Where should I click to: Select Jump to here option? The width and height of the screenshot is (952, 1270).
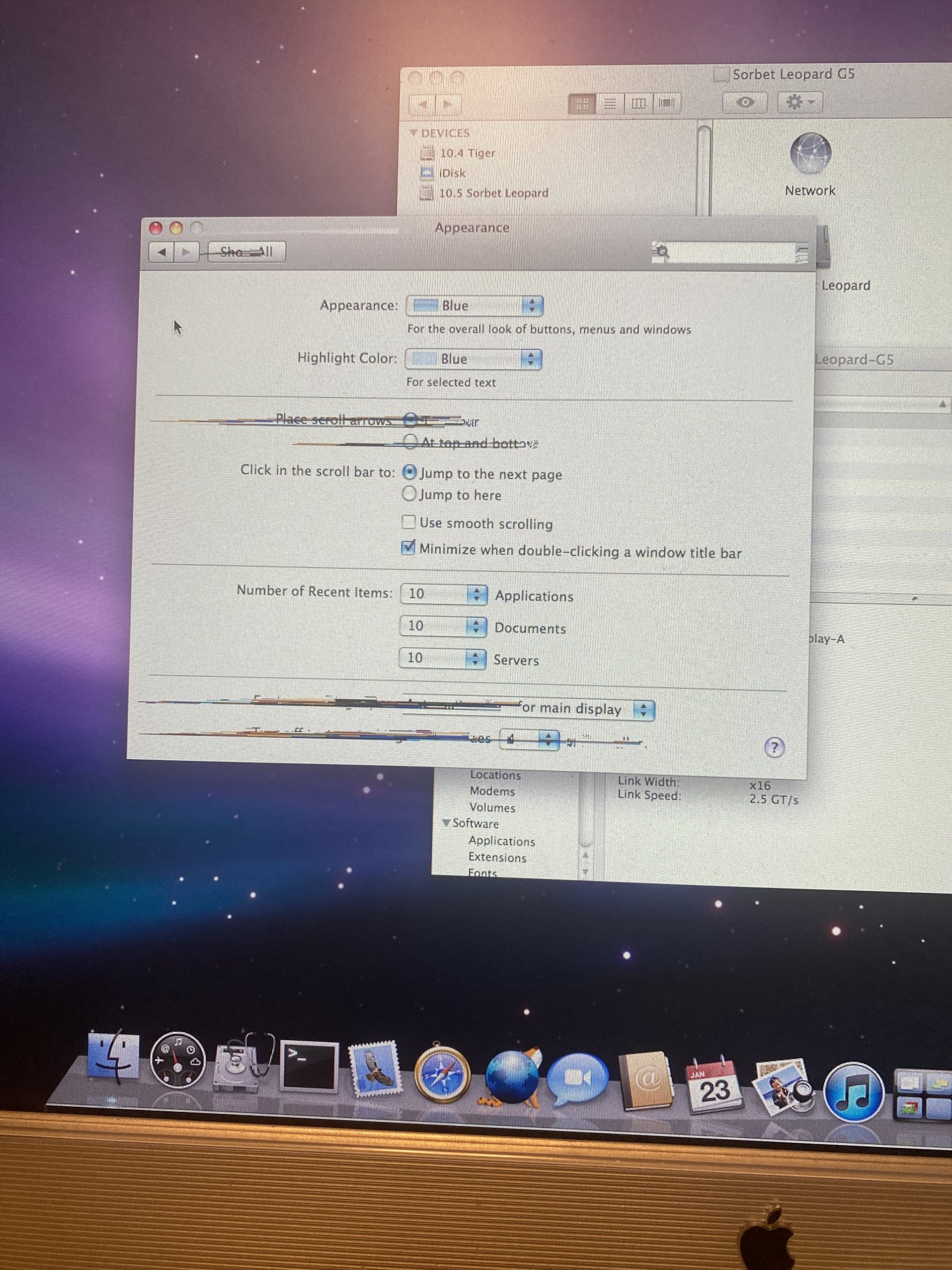(x=409, y=493)
